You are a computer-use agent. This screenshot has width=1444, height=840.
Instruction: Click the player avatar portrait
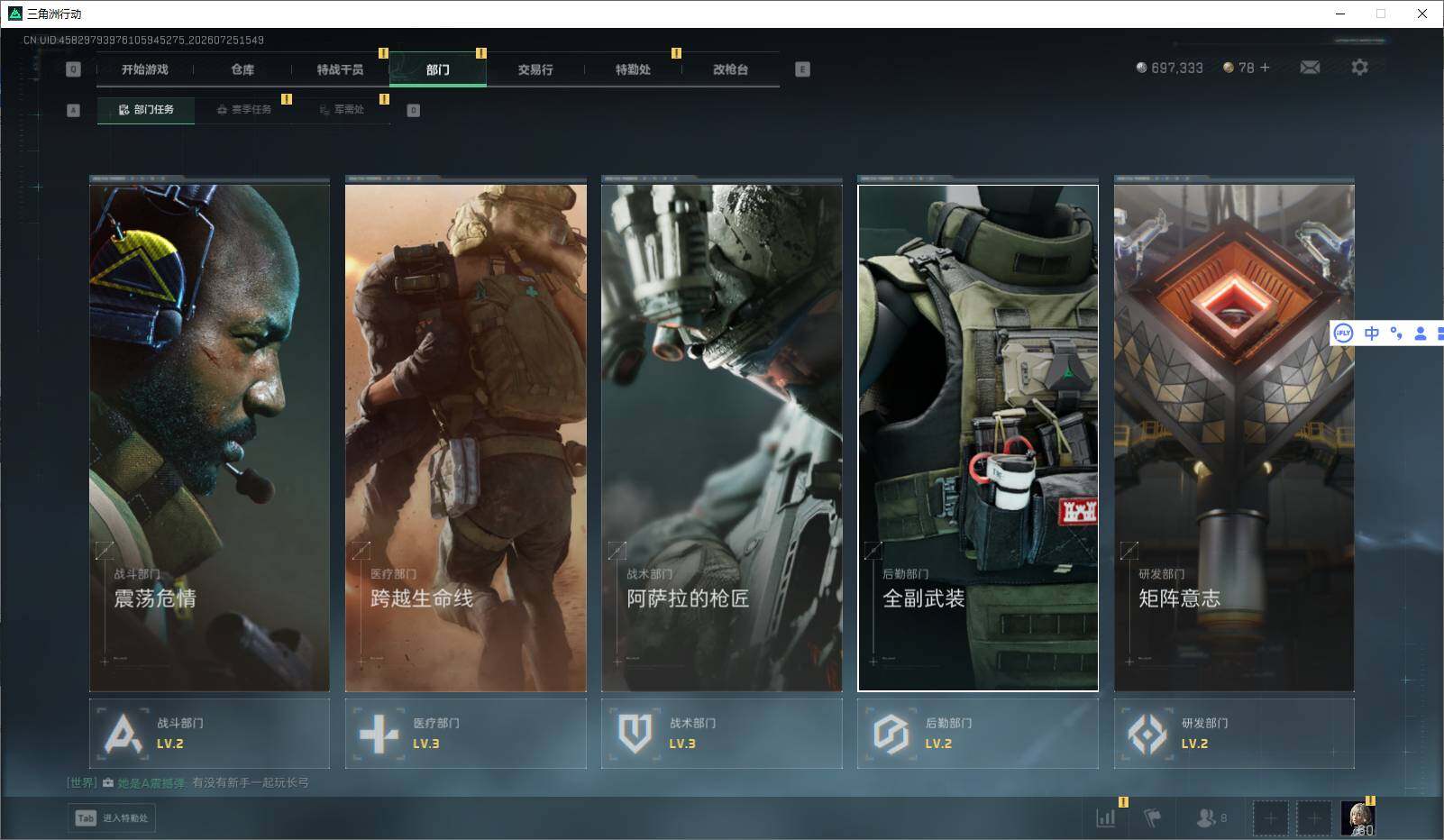(1357, 818)
